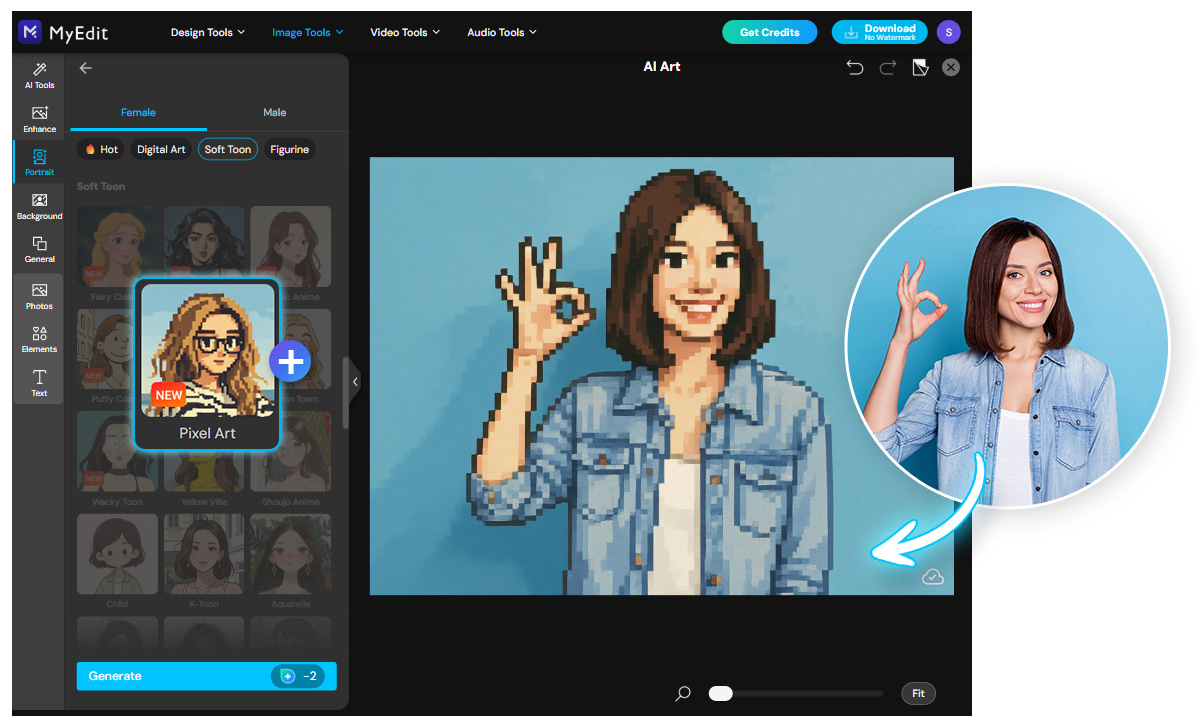This screenshot has height=726, width=1200.
Task: Collapse the style panel with the chevron
Action: coord(355,381)
